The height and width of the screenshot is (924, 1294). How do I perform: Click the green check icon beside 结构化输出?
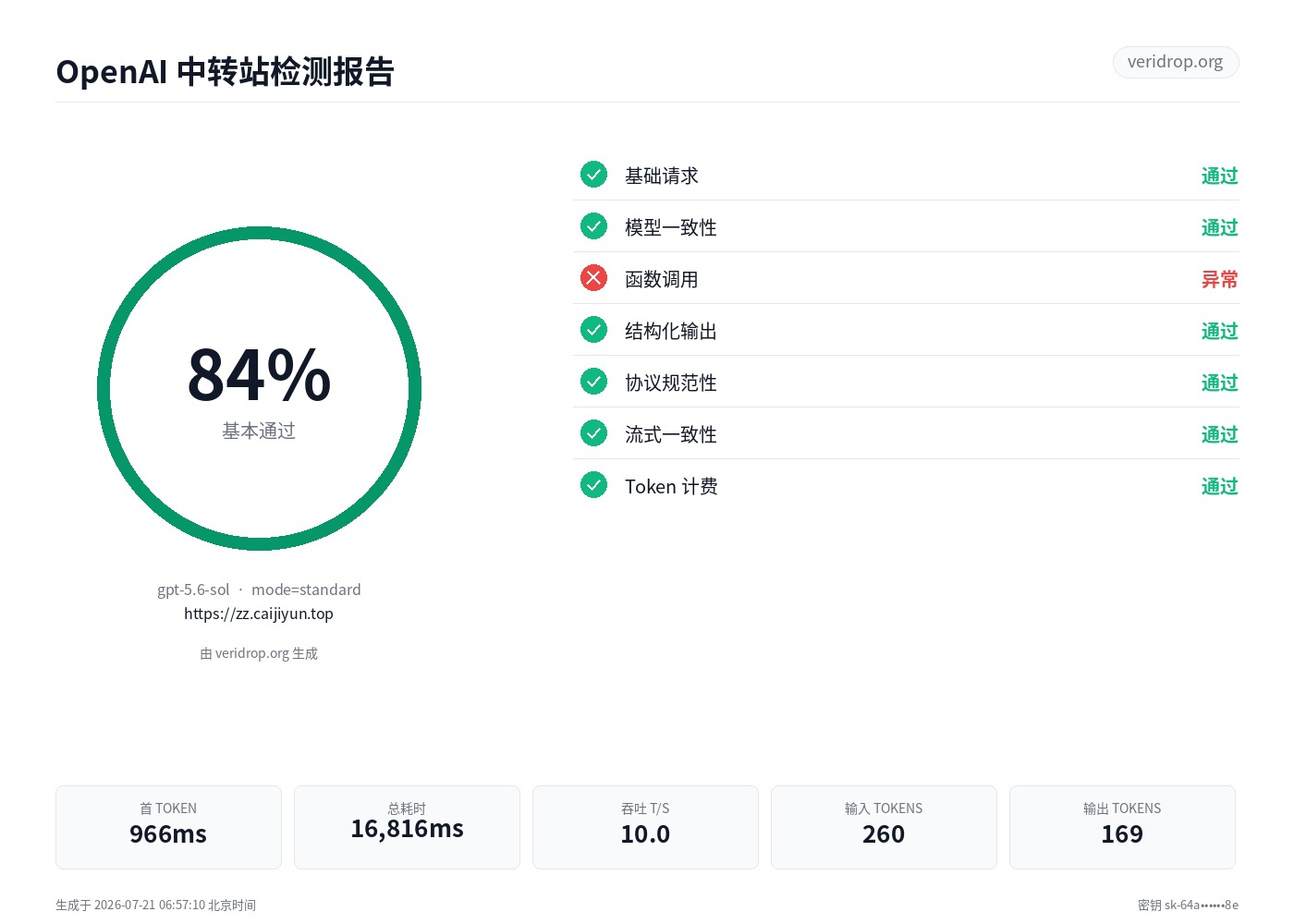(x=593, y=329)
